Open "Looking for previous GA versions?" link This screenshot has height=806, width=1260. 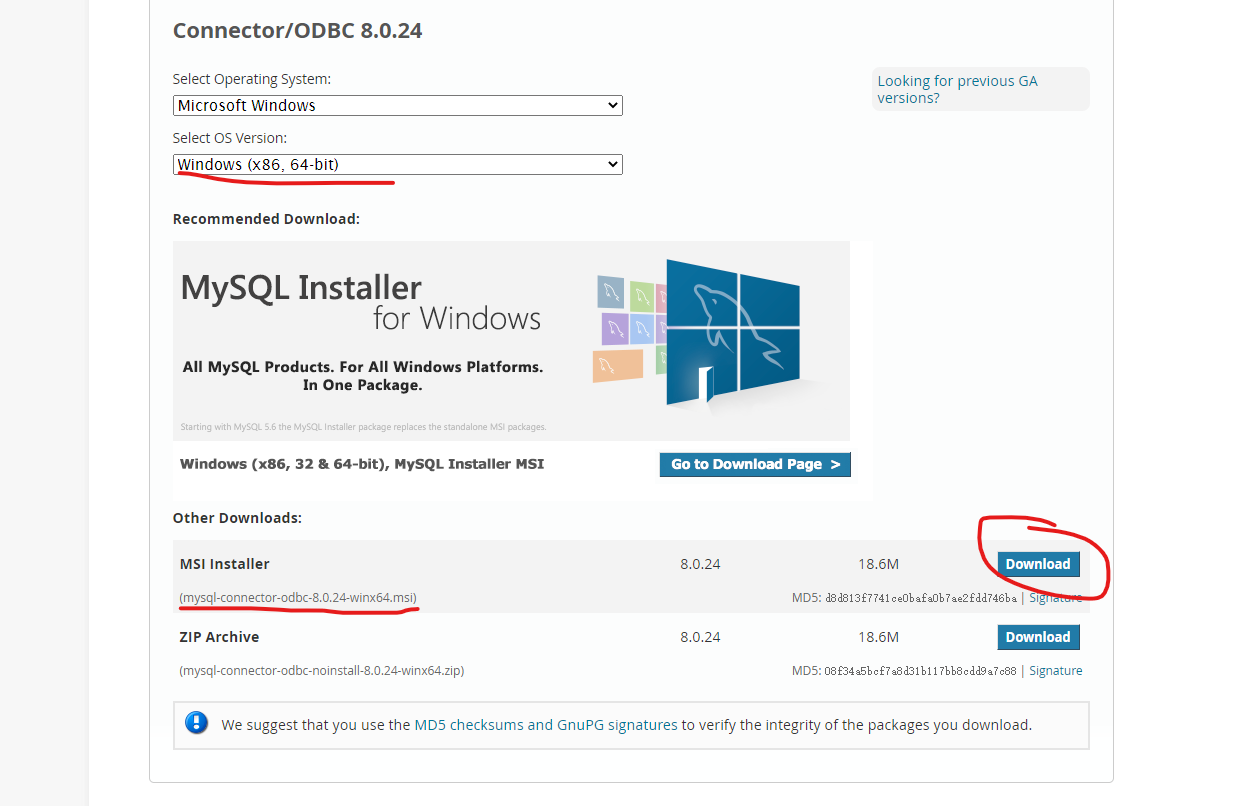click(957, 89)
